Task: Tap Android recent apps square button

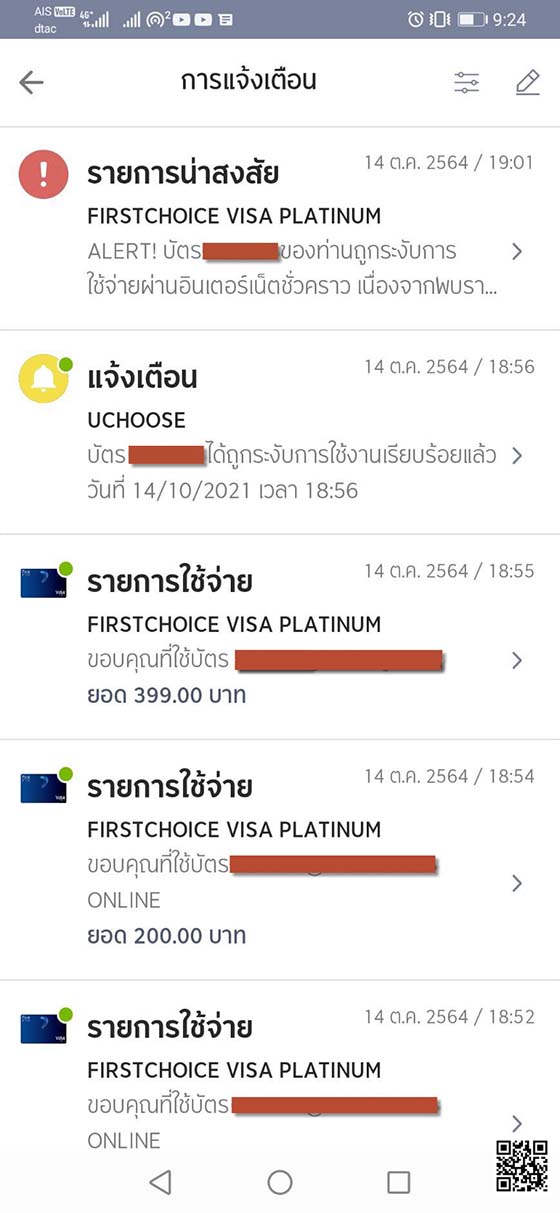Action: click(399, 1182)
